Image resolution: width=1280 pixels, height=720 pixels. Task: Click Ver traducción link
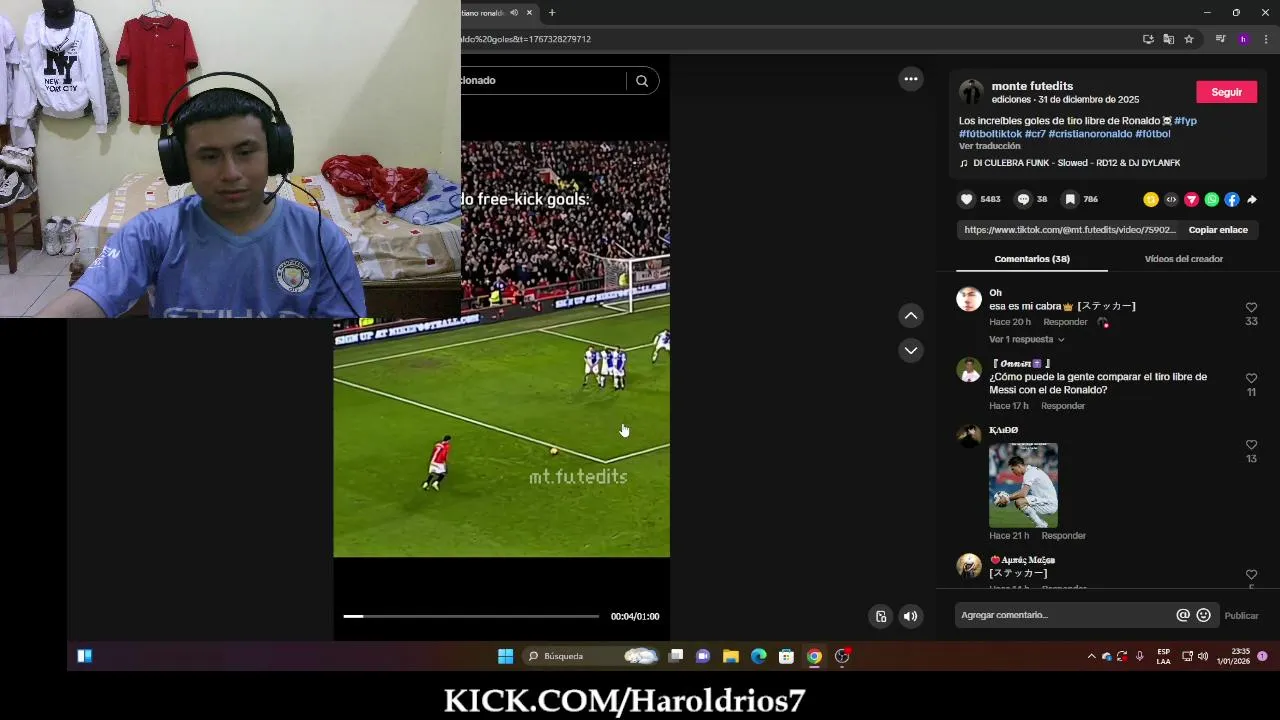tap(989, 146)
